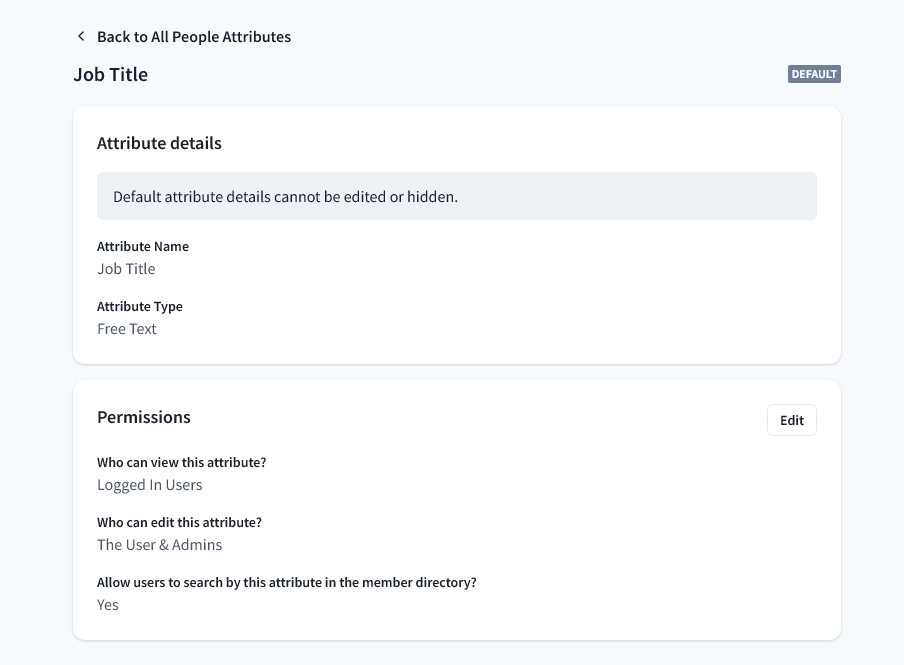Image resolution: width=904 pixels, height=665 pixels.
Task: Click the Attribute details heading
Action: tap(159, 143)
